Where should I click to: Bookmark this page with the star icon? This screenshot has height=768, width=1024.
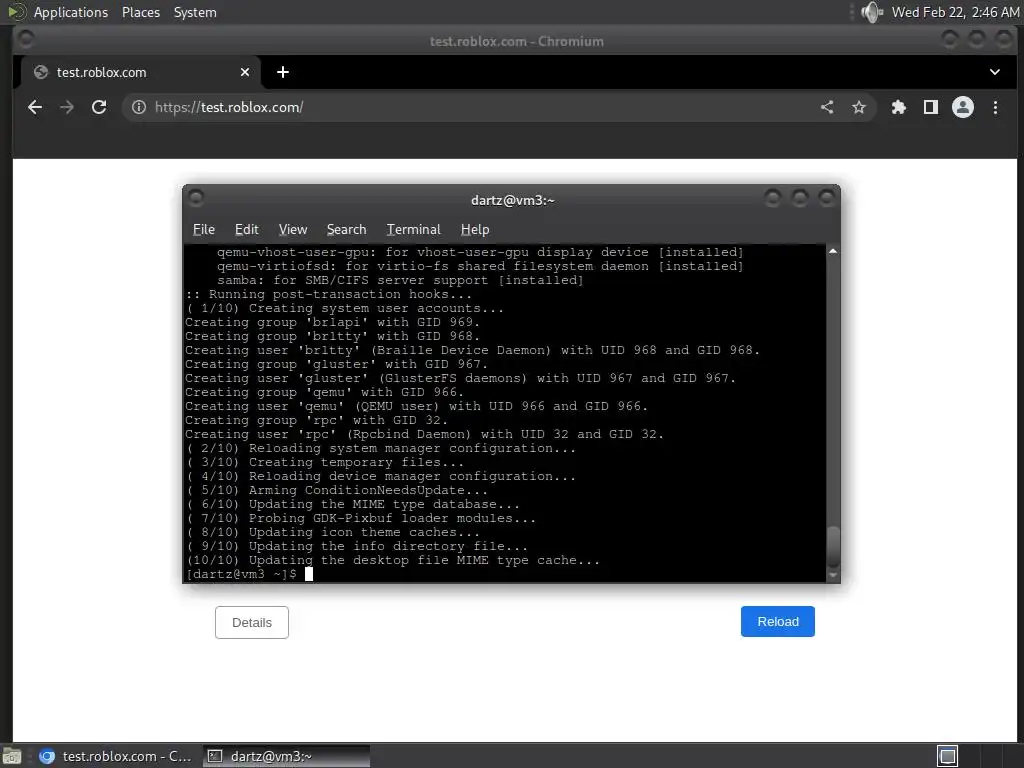tap(859, 107)
